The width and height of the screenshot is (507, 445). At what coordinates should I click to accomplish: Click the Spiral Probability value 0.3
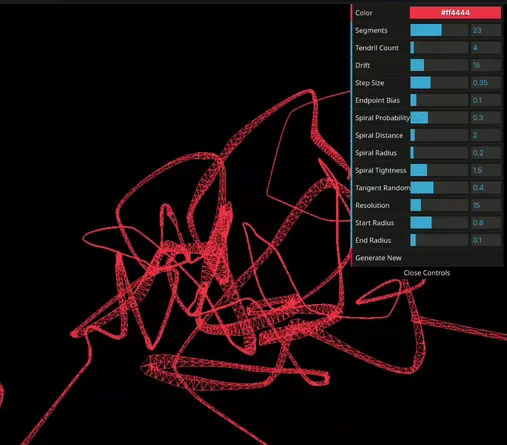(x=486, y=118)
